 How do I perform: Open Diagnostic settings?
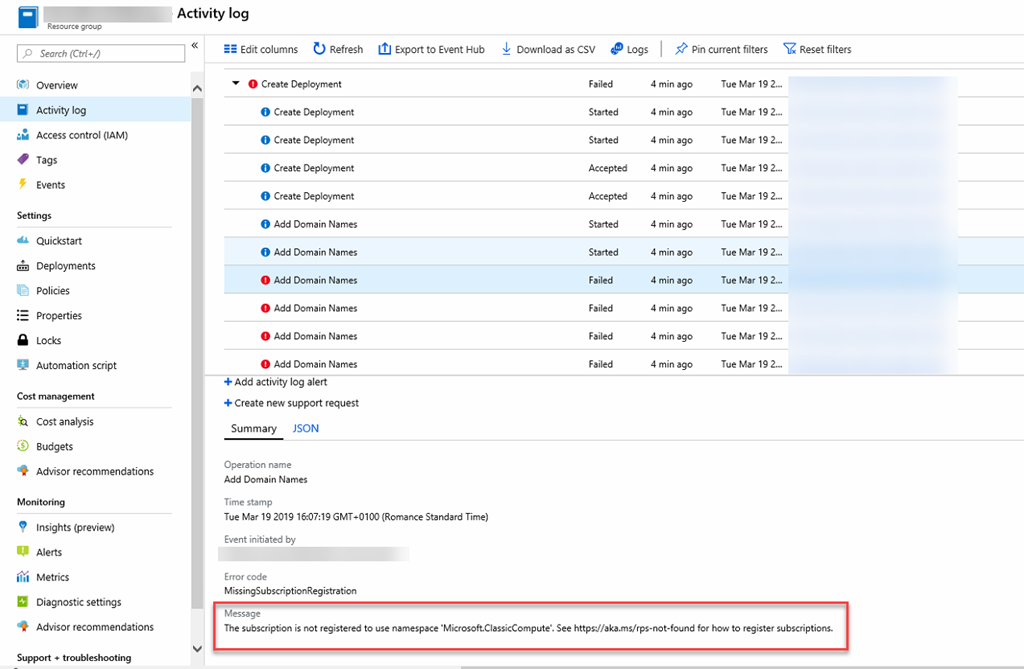coord(78,602)
